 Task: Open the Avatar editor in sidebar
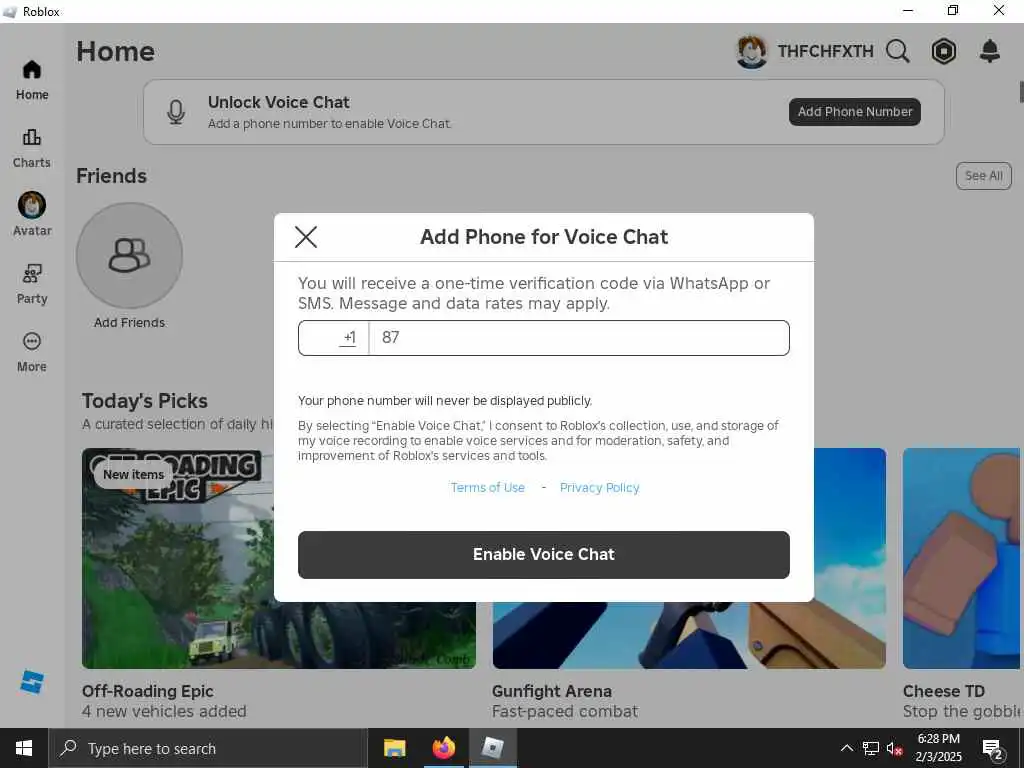tap(32, 215)
